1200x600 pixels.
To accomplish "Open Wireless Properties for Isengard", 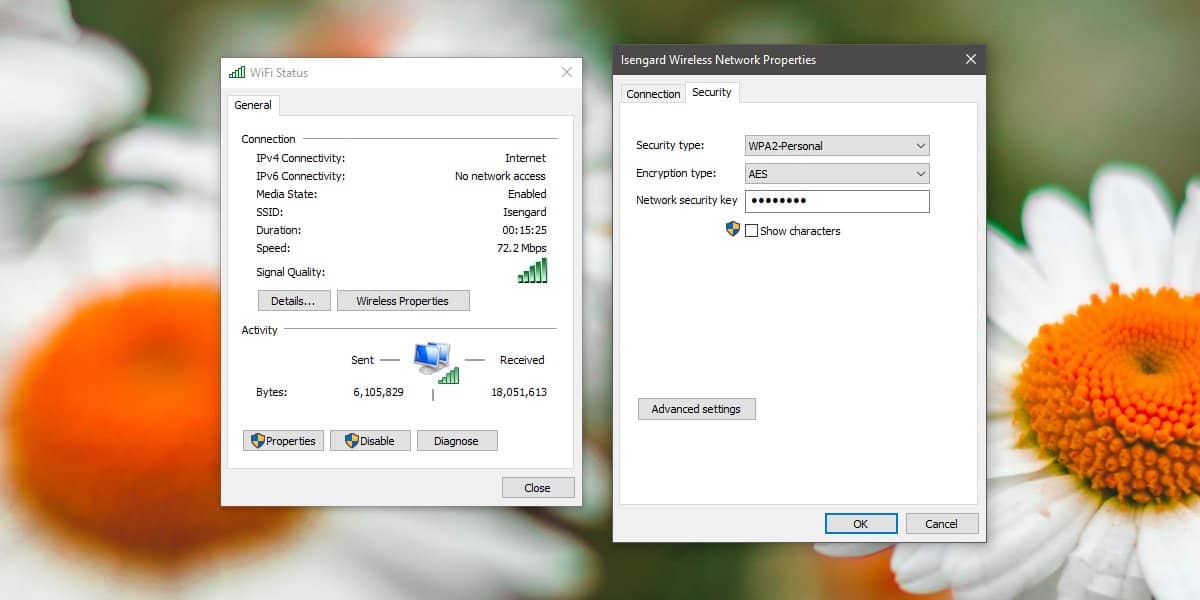I will click(403, 300).
